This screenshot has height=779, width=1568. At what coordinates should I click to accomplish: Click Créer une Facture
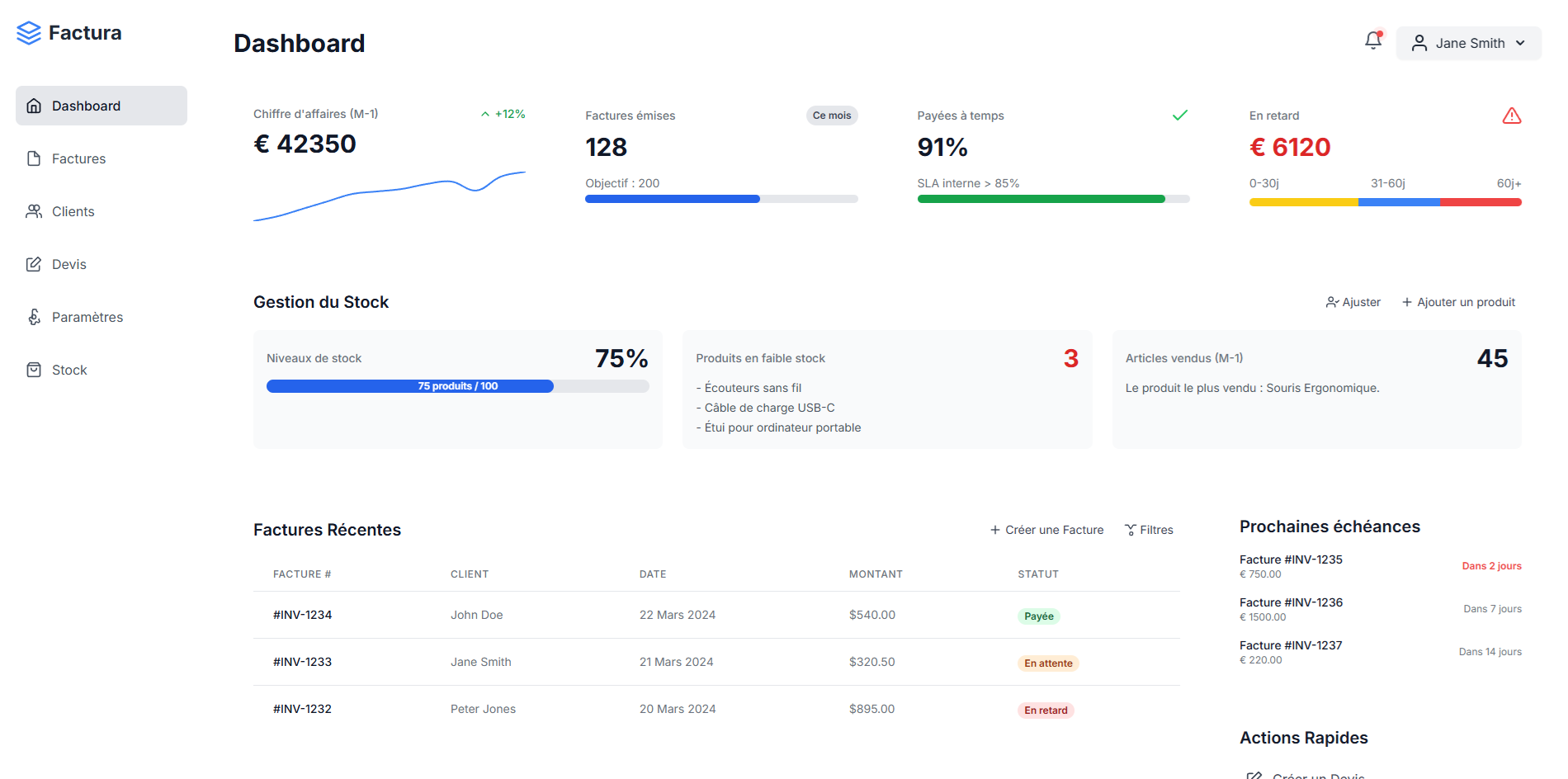(1046, 529)
